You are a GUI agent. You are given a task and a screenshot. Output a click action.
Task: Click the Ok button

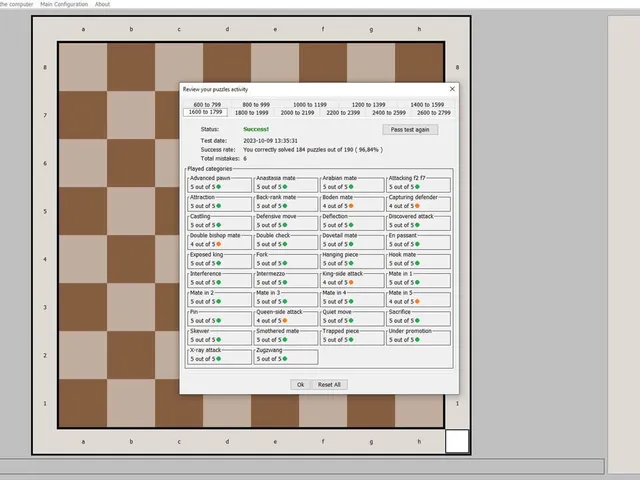[x=300, y=384]
